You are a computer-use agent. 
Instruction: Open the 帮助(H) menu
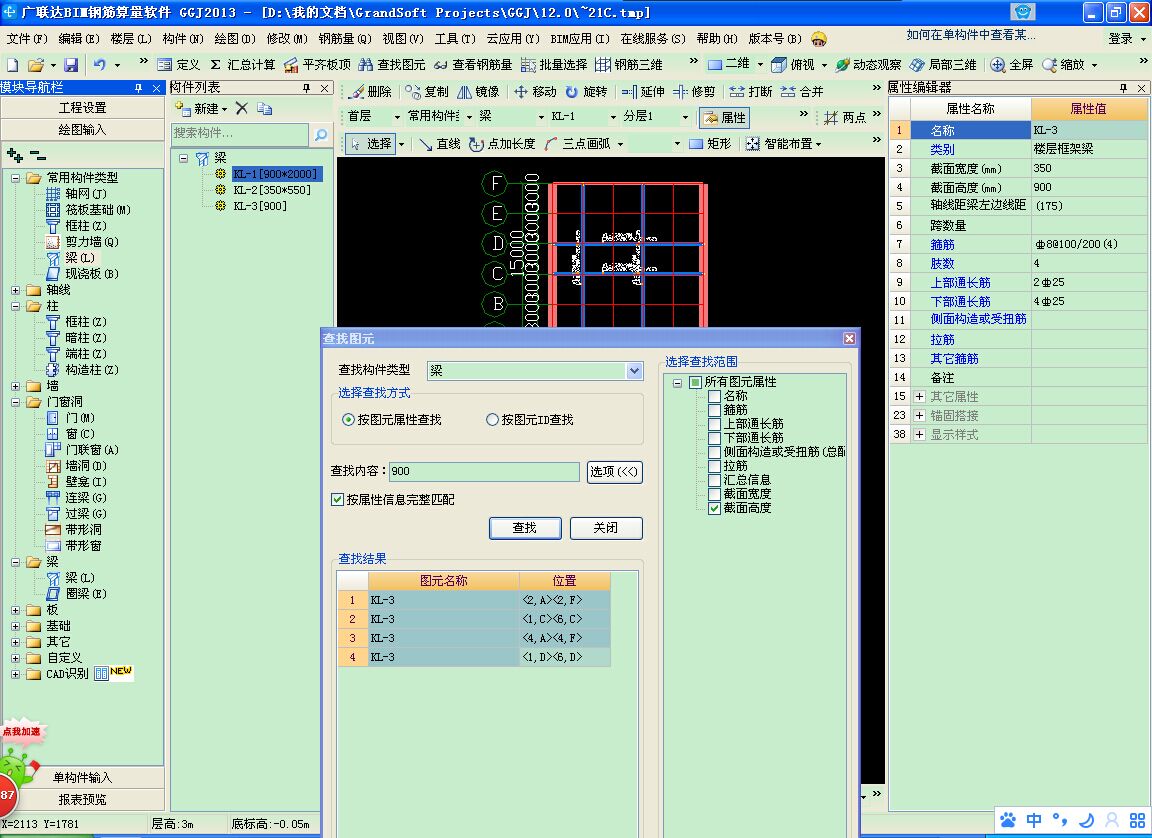[x=717, y=38]
